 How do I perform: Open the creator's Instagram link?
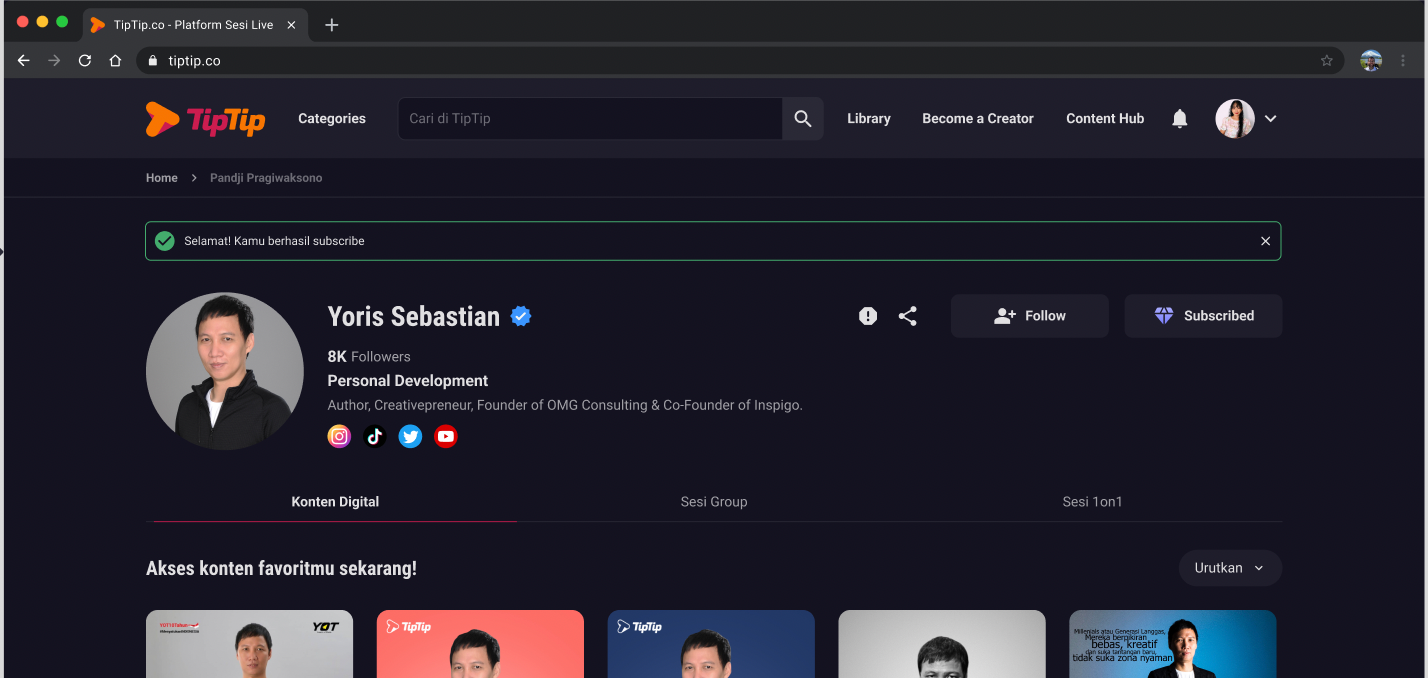(340, 436)
